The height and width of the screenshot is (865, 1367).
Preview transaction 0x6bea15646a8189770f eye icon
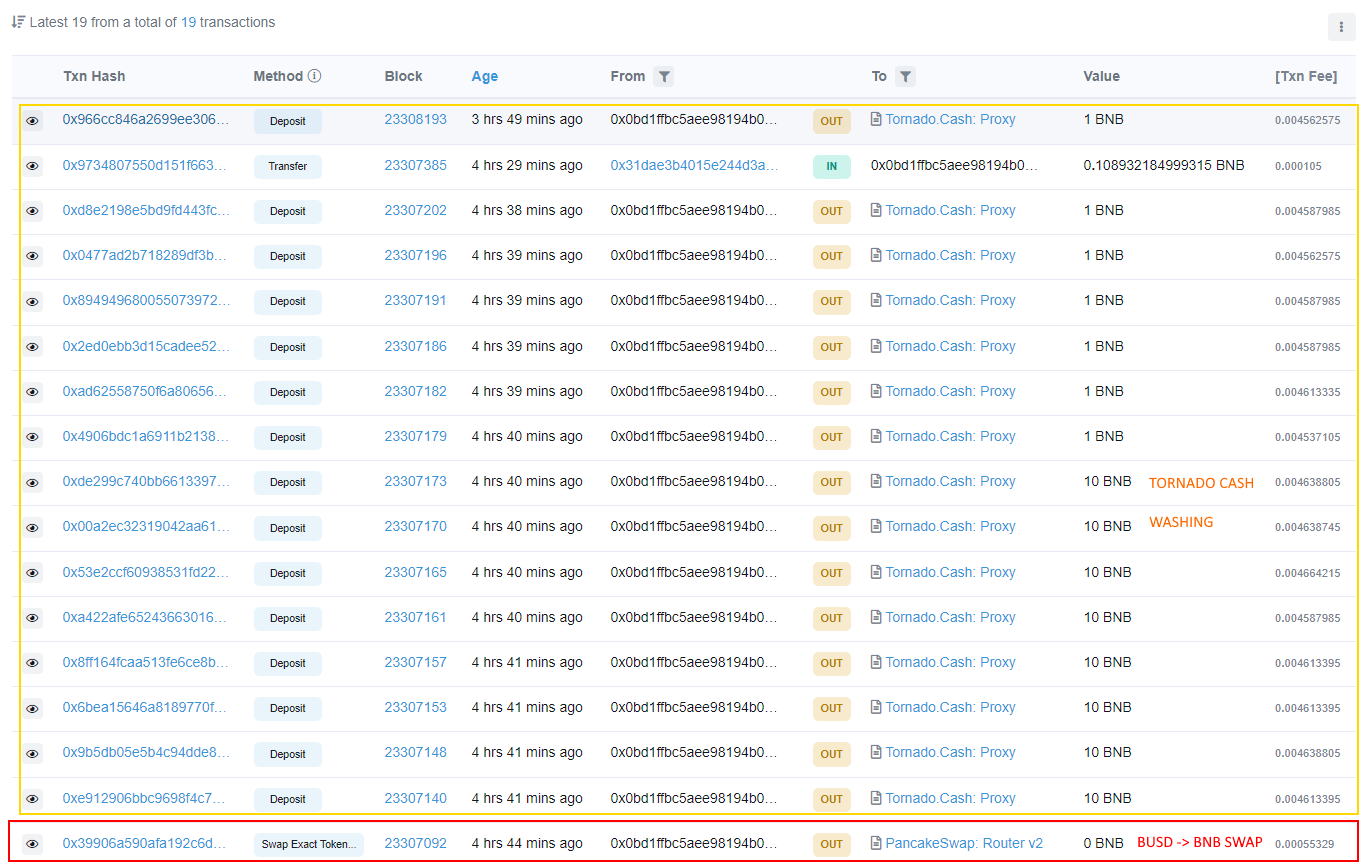click(33, 708)
